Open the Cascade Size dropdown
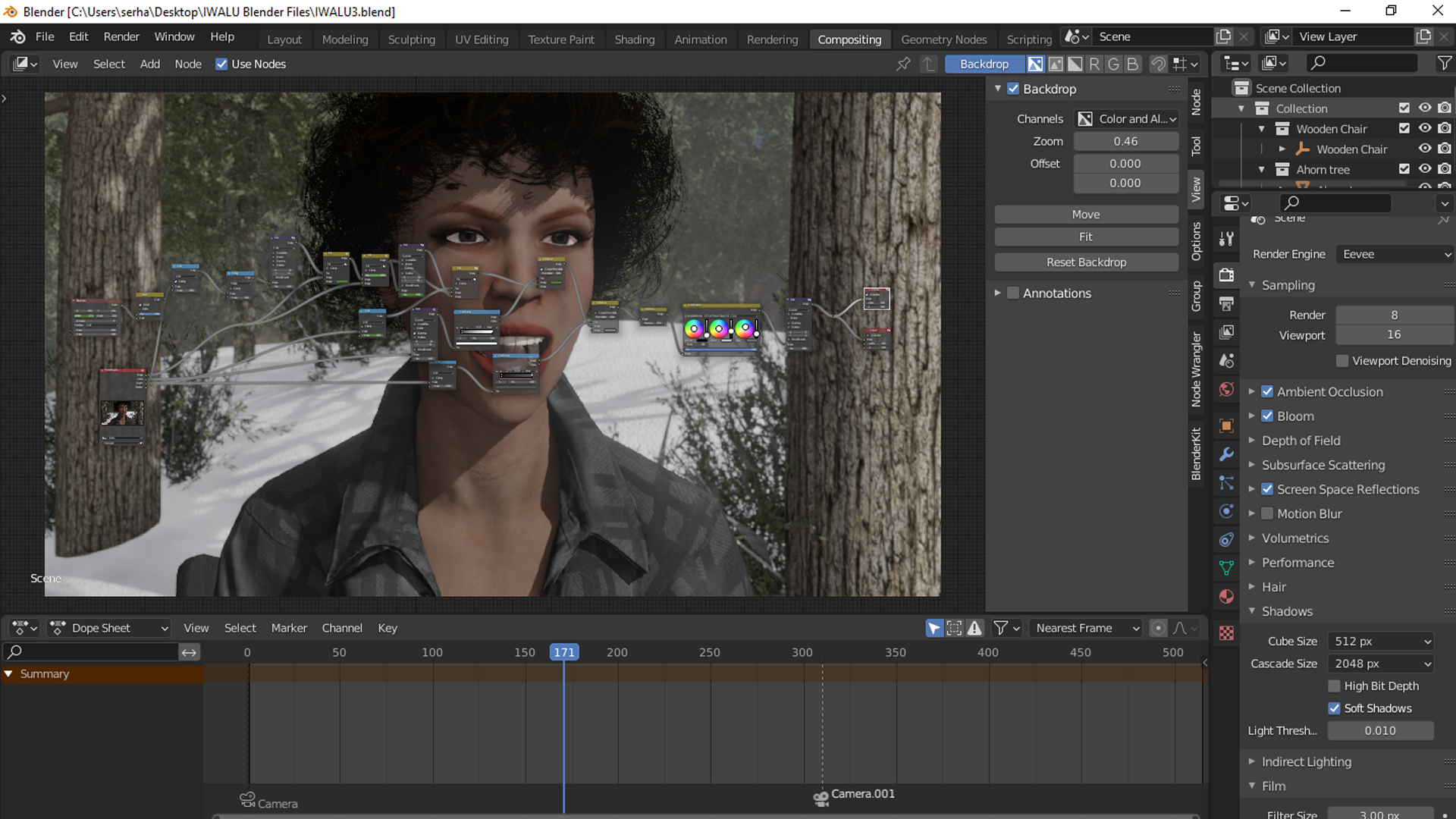 pyautogui.click(x=1380, y=664)
